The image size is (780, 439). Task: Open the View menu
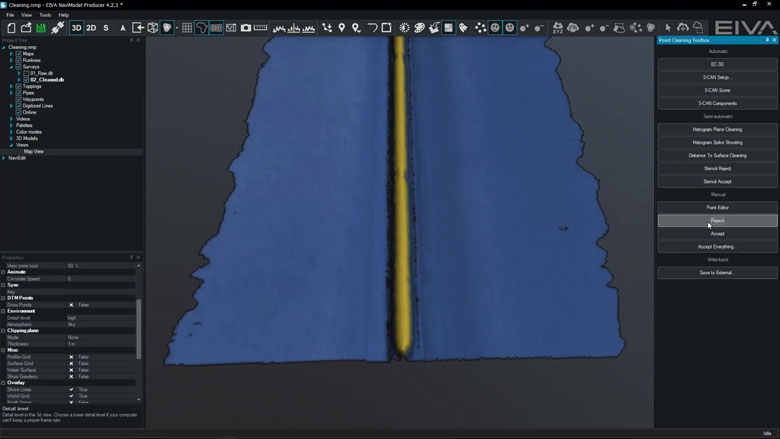click(x=26, y=15)
